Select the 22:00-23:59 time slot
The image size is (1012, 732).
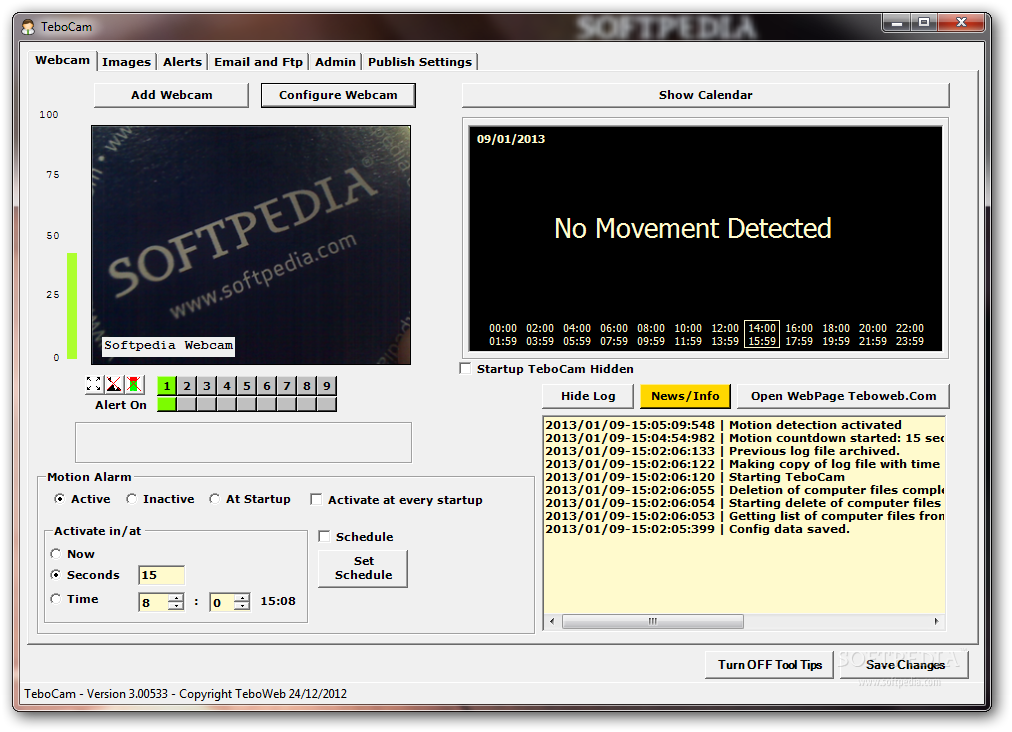909,334
